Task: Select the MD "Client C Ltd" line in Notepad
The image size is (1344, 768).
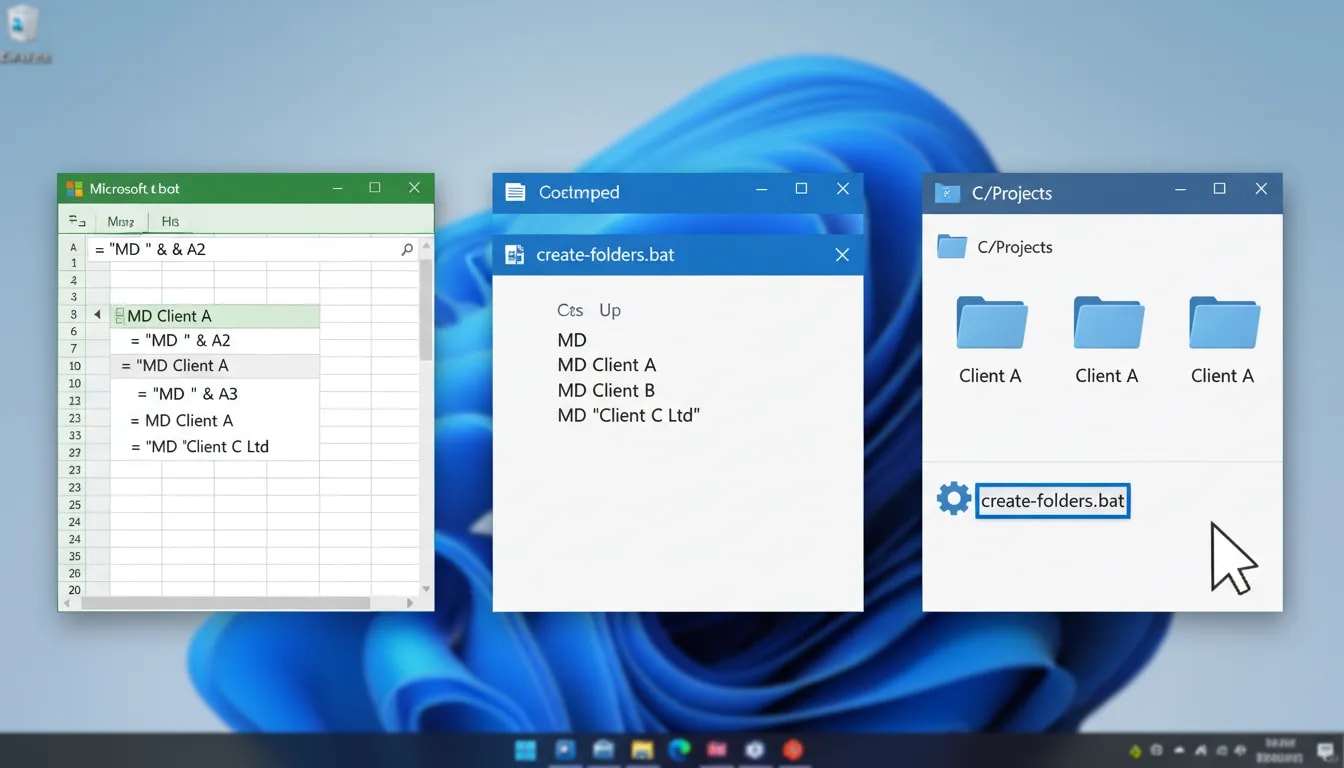Action: click(x=629, y=415)
